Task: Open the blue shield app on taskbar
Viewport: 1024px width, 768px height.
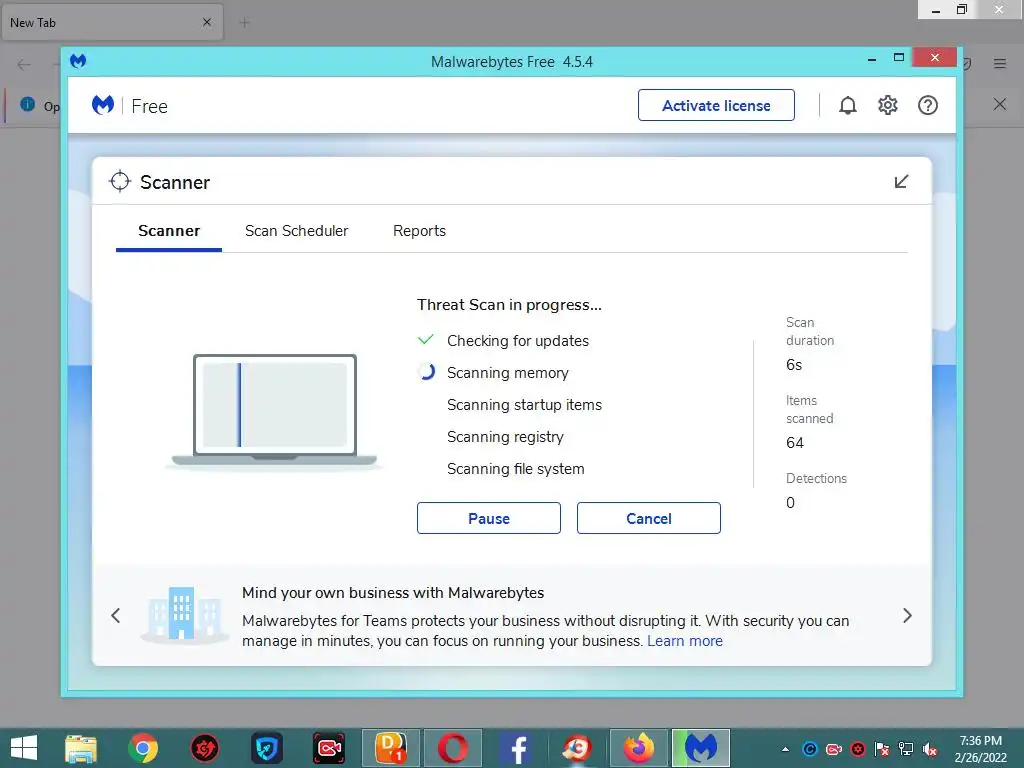Action: click(266, 748)
